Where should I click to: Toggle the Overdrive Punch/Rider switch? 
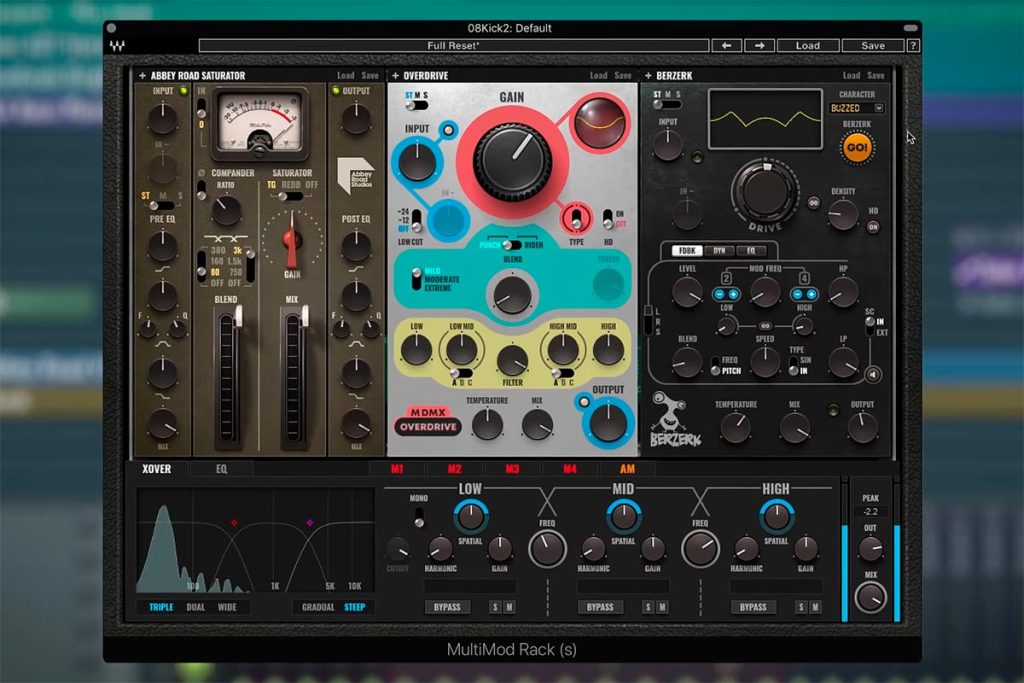coord(511,245)
